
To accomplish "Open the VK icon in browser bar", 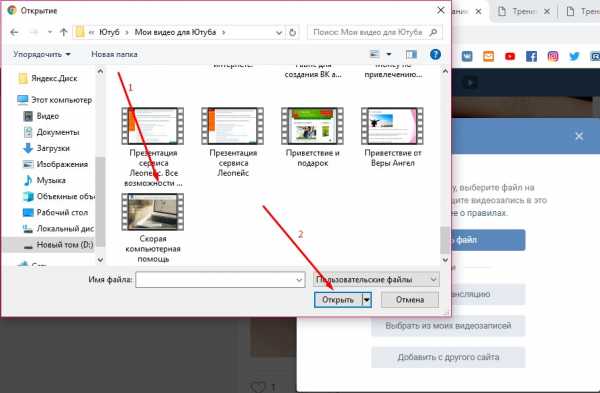I will [x=467, y=57].
